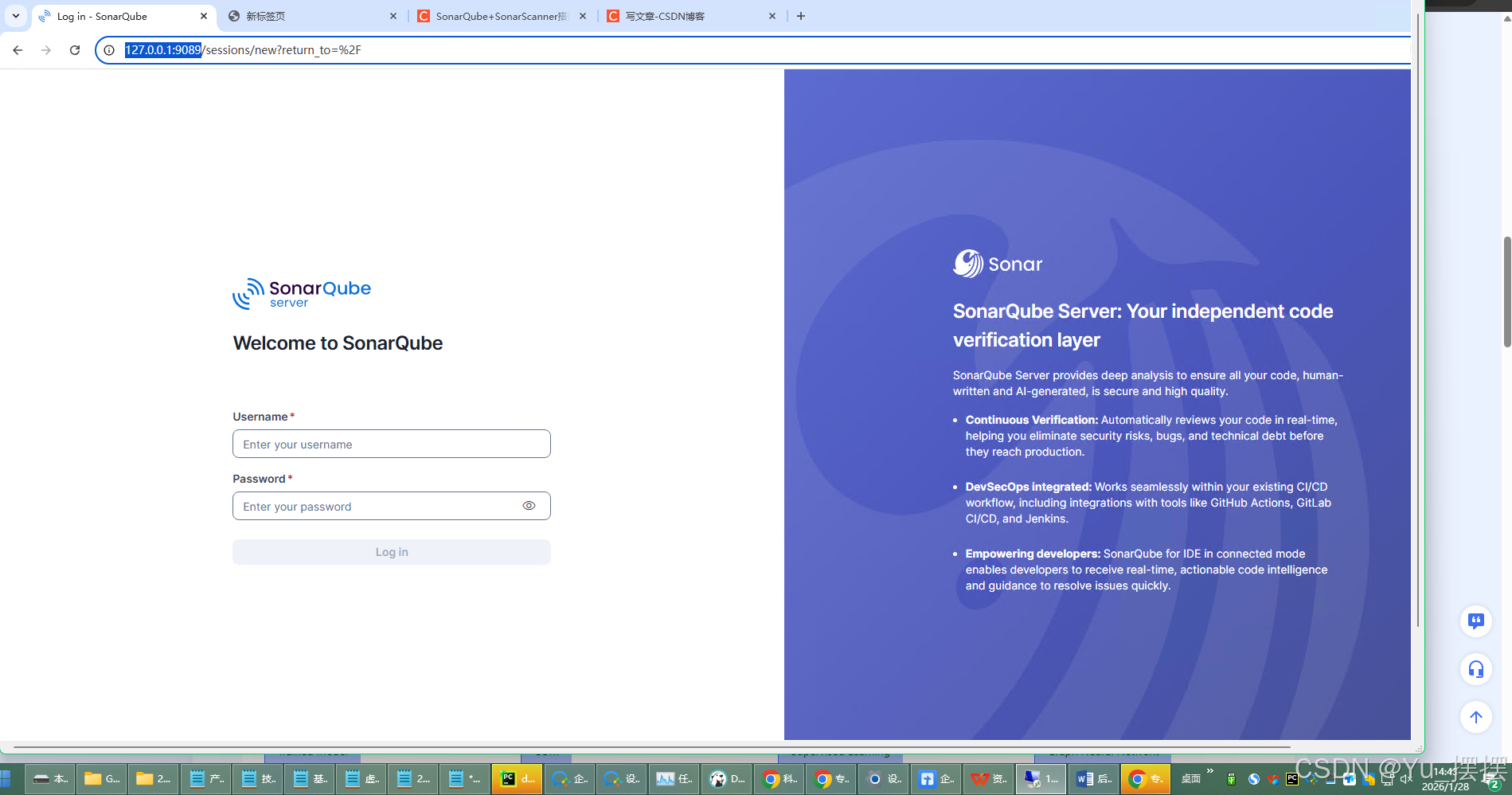Open the unsaved notepad taskbar item *...
This screenshot has width=1512, height=795.
[464, 778]
